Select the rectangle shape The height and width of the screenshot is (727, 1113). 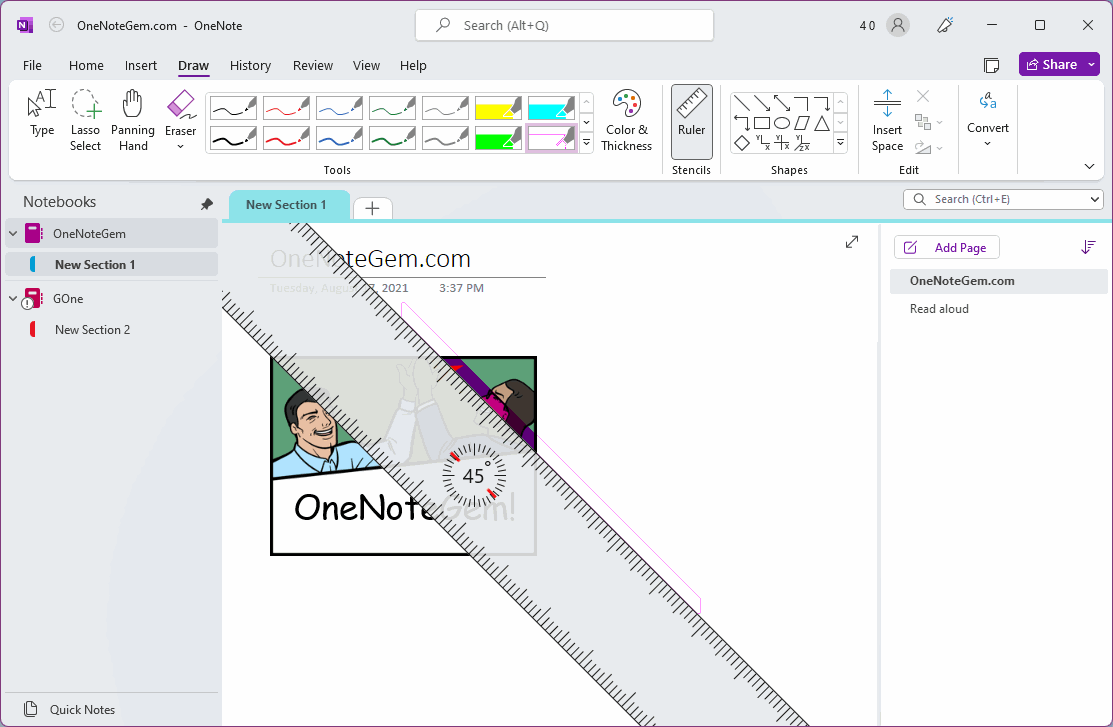[x=762, y=123]
